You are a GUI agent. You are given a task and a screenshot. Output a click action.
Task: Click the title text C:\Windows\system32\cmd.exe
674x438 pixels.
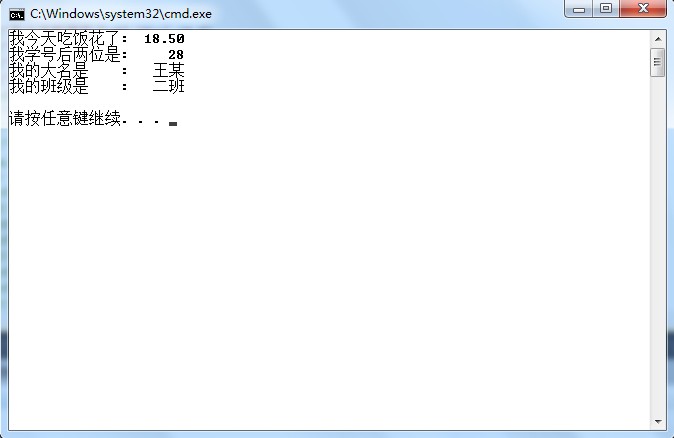click(121, 14)
